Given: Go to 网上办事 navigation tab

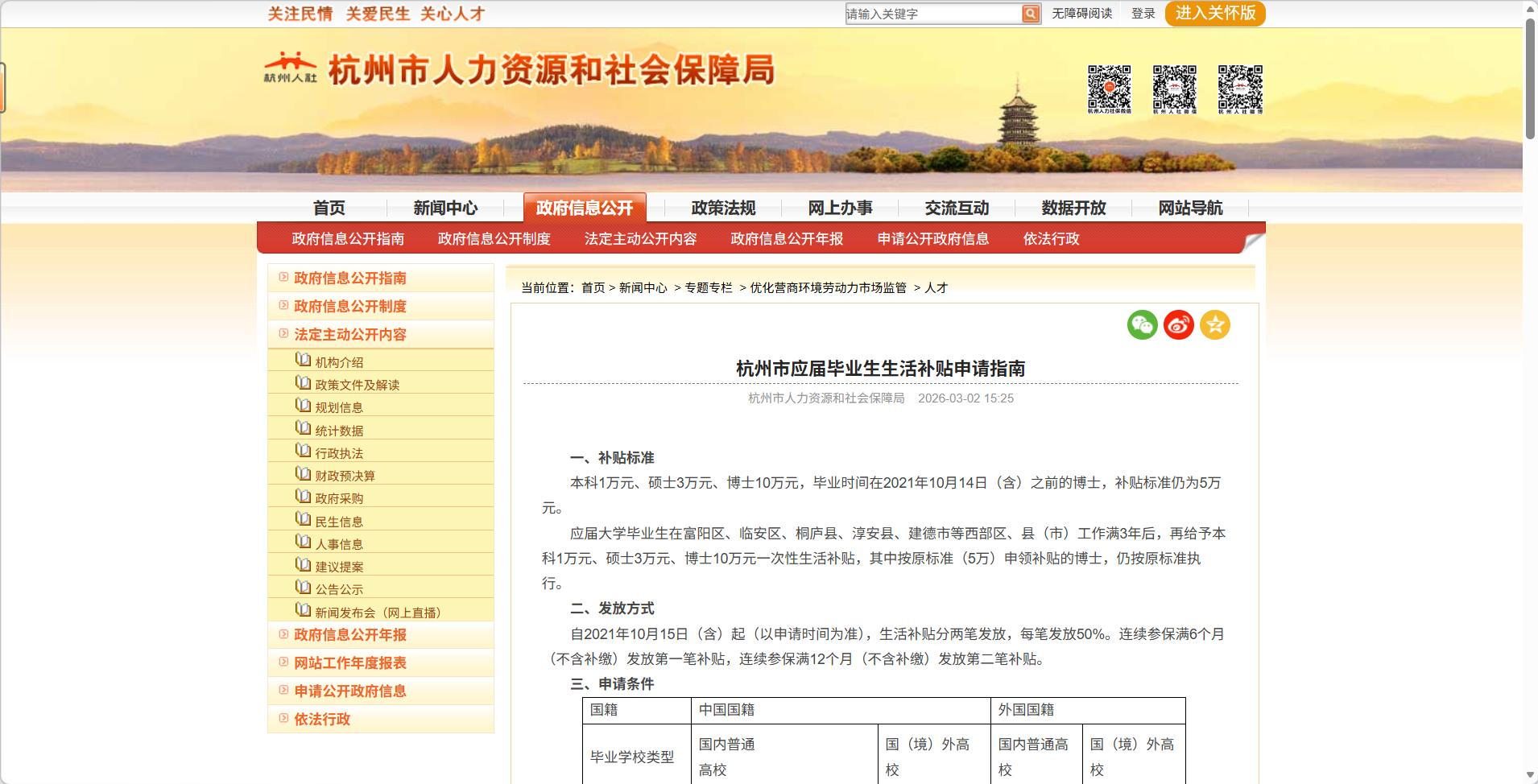Looking at the screenshot, I should [840, 208].
